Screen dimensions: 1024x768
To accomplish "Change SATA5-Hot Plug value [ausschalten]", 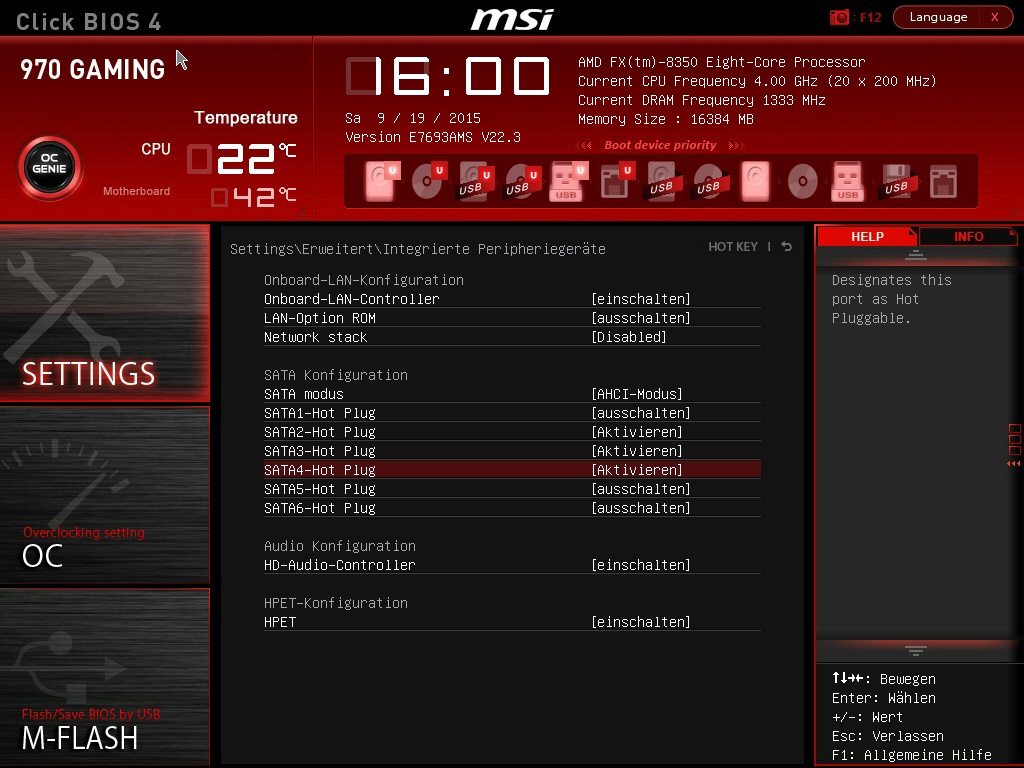I will (x=641, y=488).
